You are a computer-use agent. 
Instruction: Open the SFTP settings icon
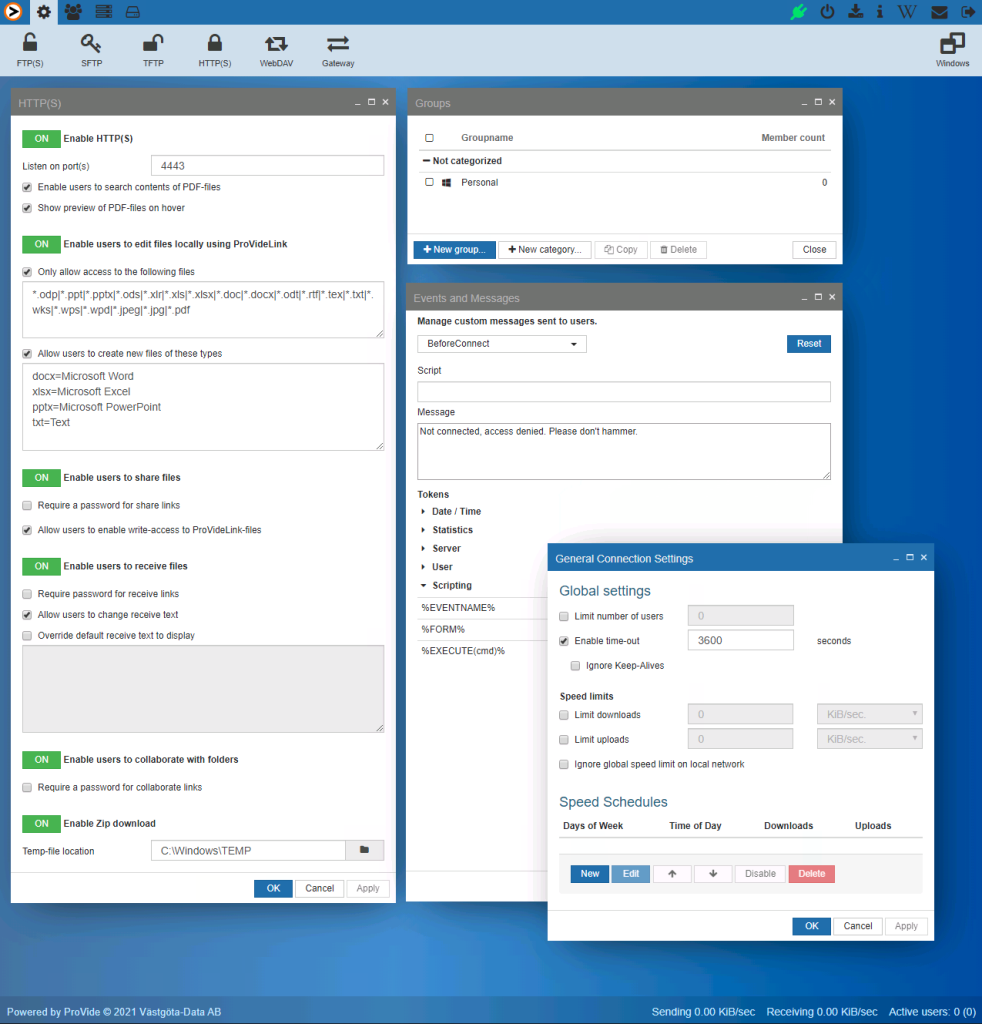pos(91,48)
